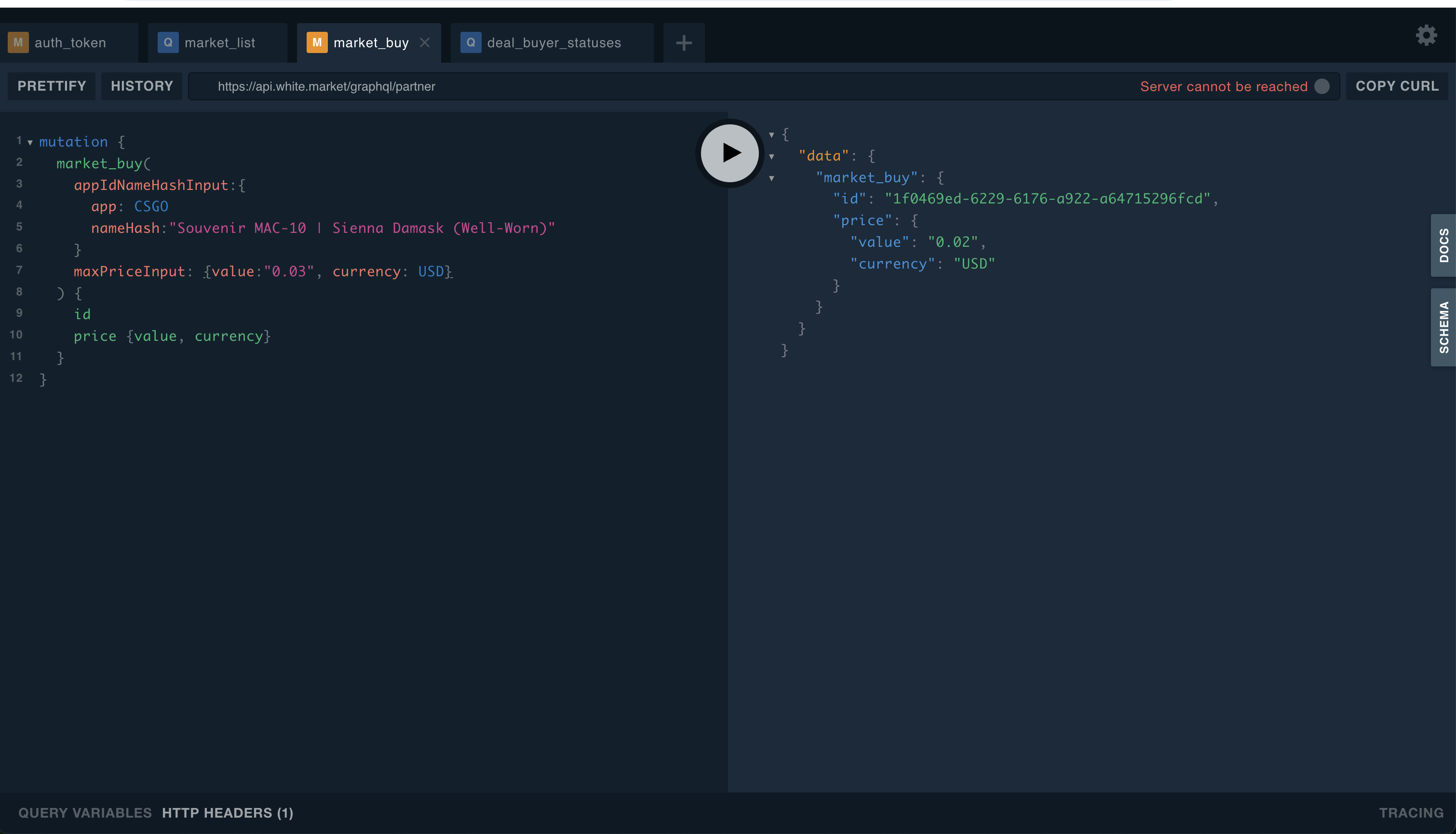1456x834 pixels.
Task: Collapse the root response object arrow
Action: (x=771, y=135)
